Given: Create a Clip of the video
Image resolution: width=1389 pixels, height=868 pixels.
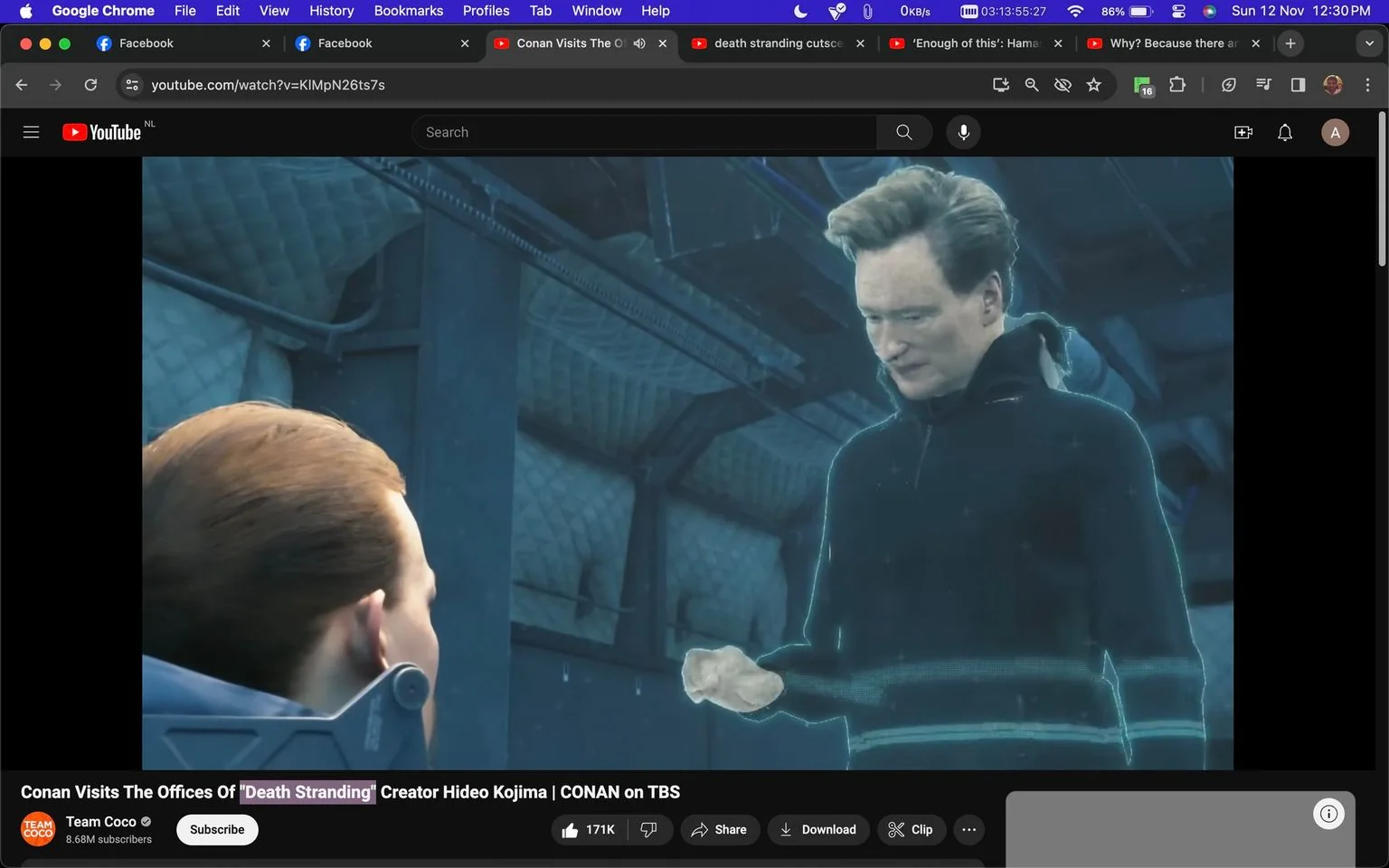Looking at the screenshot, I should click(912, 830).
